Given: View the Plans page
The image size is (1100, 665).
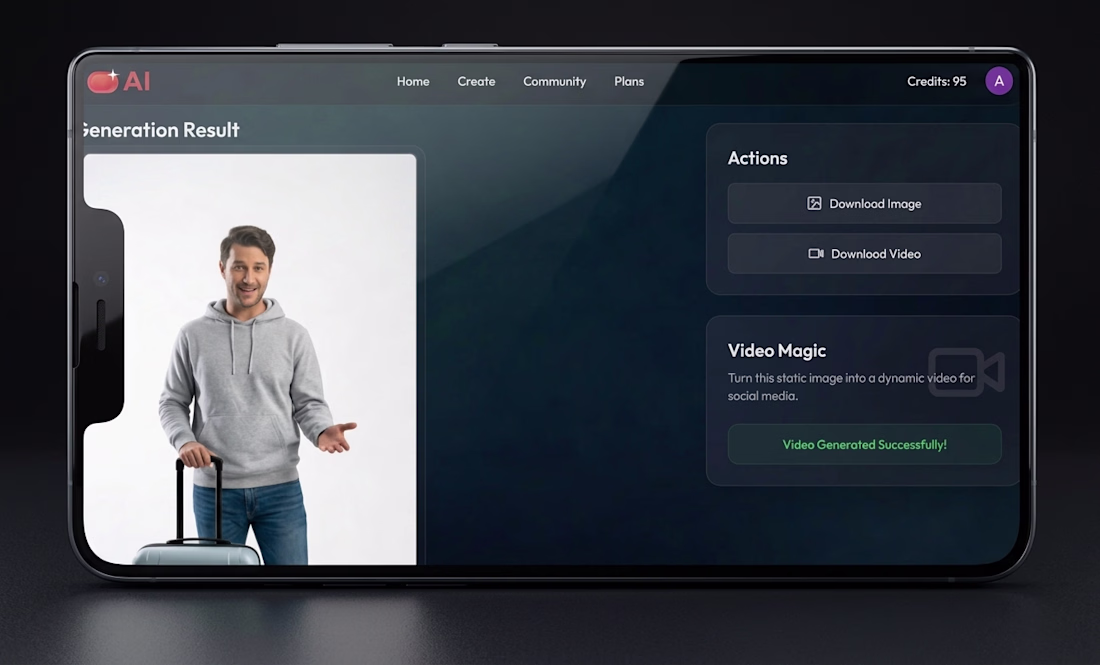Looking at the screenshot, I should pyautogui.click(x=629, y=81).
